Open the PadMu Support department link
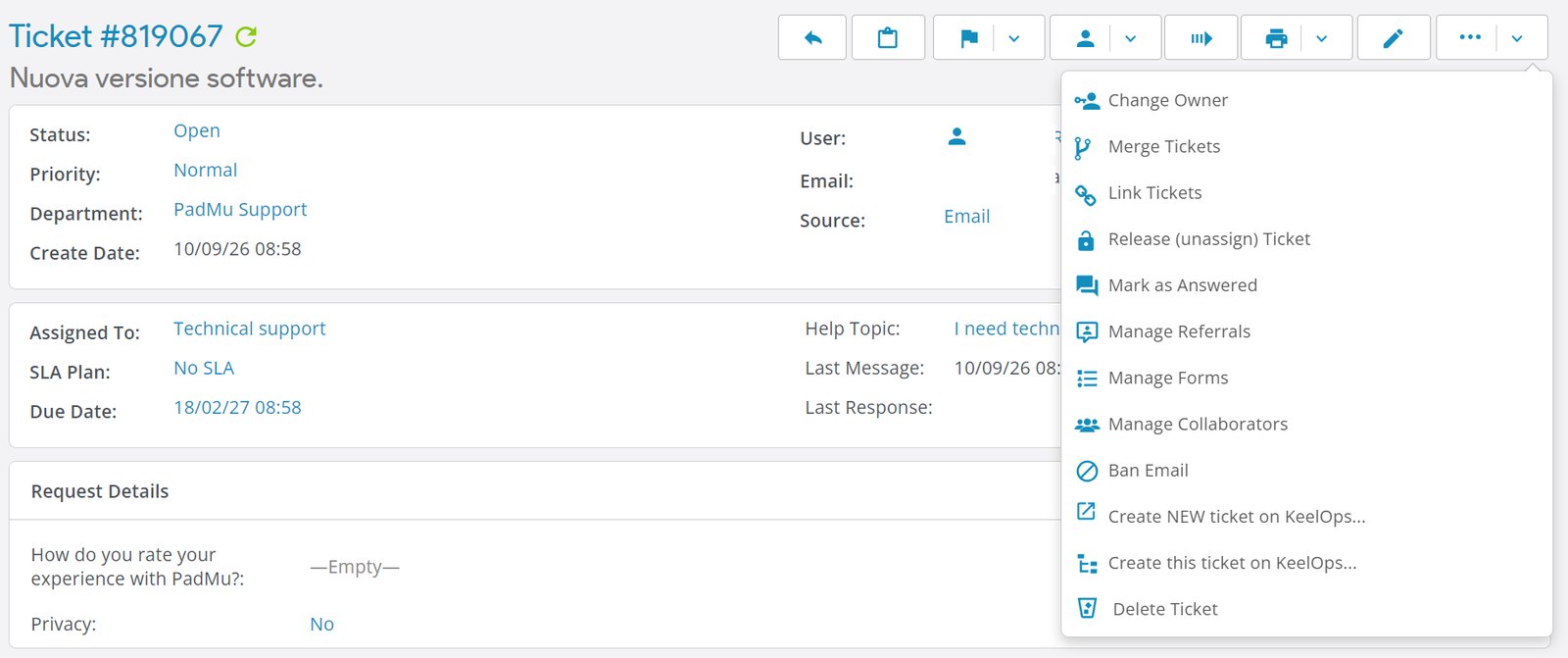The image size is (1568, 658). coord(240,209)
